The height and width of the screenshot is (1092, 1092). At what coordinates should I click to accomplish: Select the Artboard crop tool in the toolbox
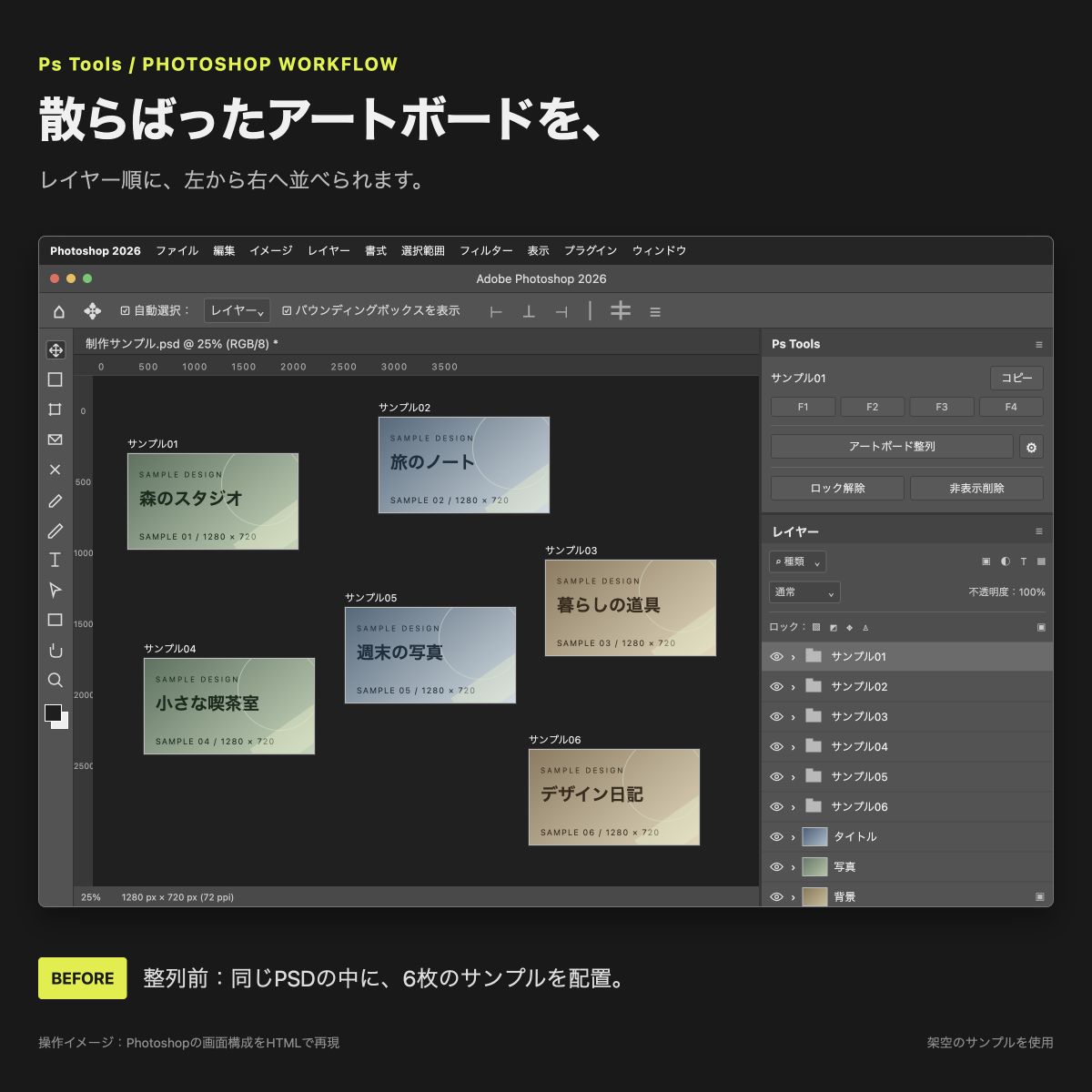pos(56,409)
